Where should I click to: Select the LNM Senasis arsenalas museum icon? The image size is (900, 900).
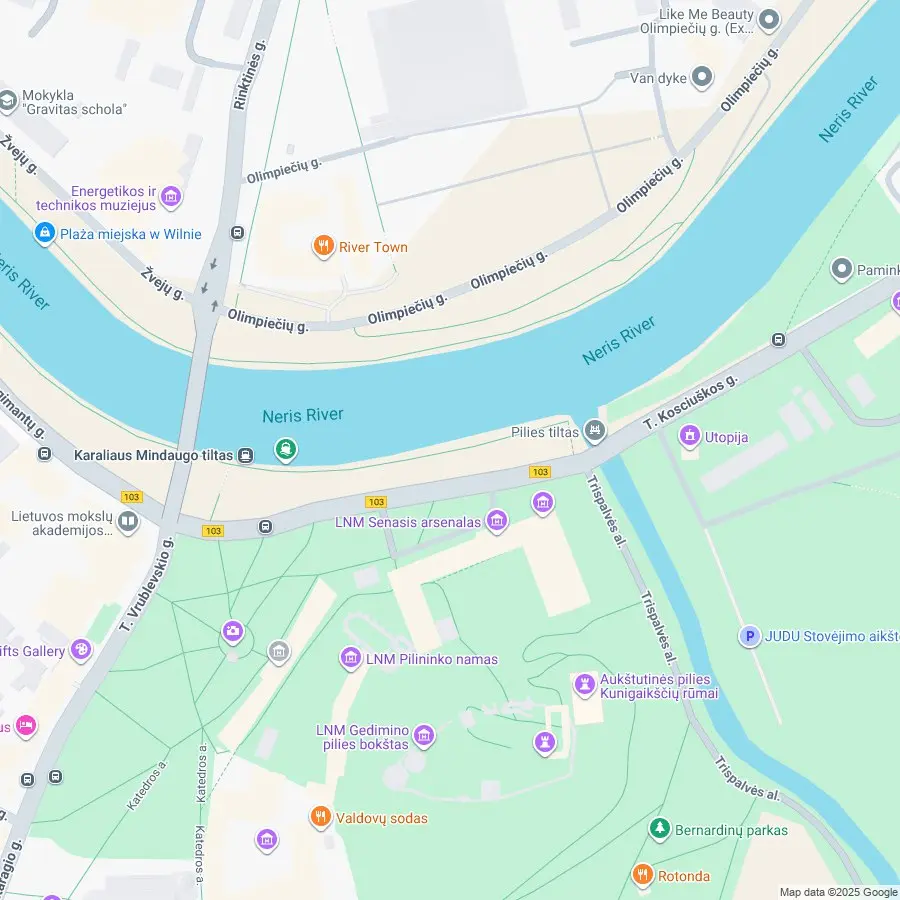[x=497, y=521]
